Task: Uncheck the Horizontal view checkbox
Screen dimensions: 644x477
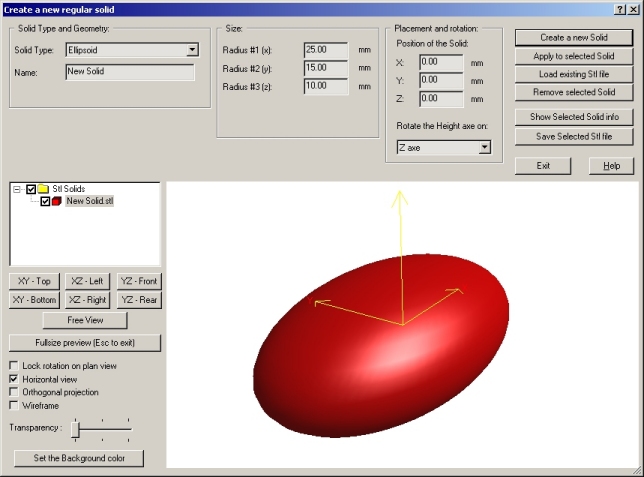Action: (x=14, y=379)
